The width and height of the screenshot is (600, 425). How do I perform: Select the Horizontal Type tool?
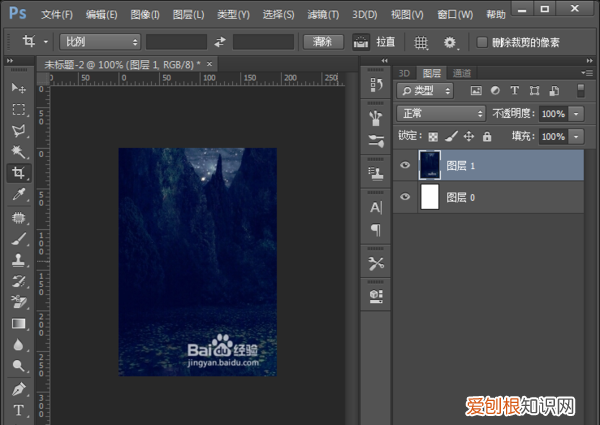coord(18,410)
